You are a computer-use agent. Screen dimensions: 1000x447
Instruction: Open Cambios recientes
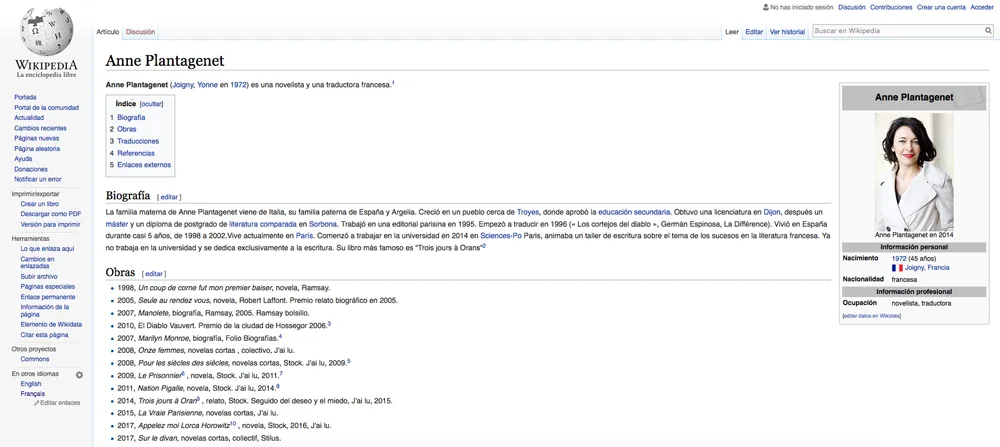click(40, 128)
